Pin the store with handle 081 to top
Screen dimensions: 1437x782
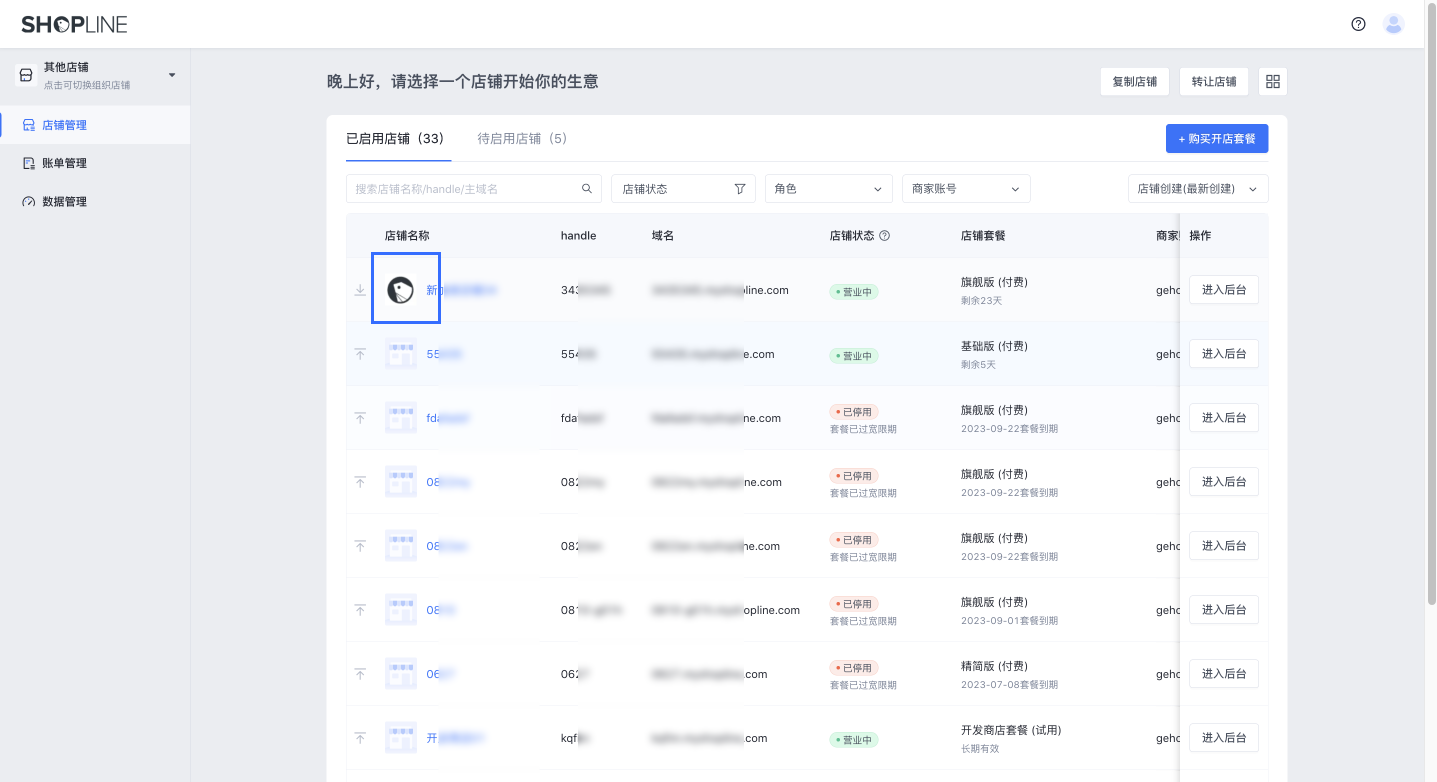(x=360, y=610)
